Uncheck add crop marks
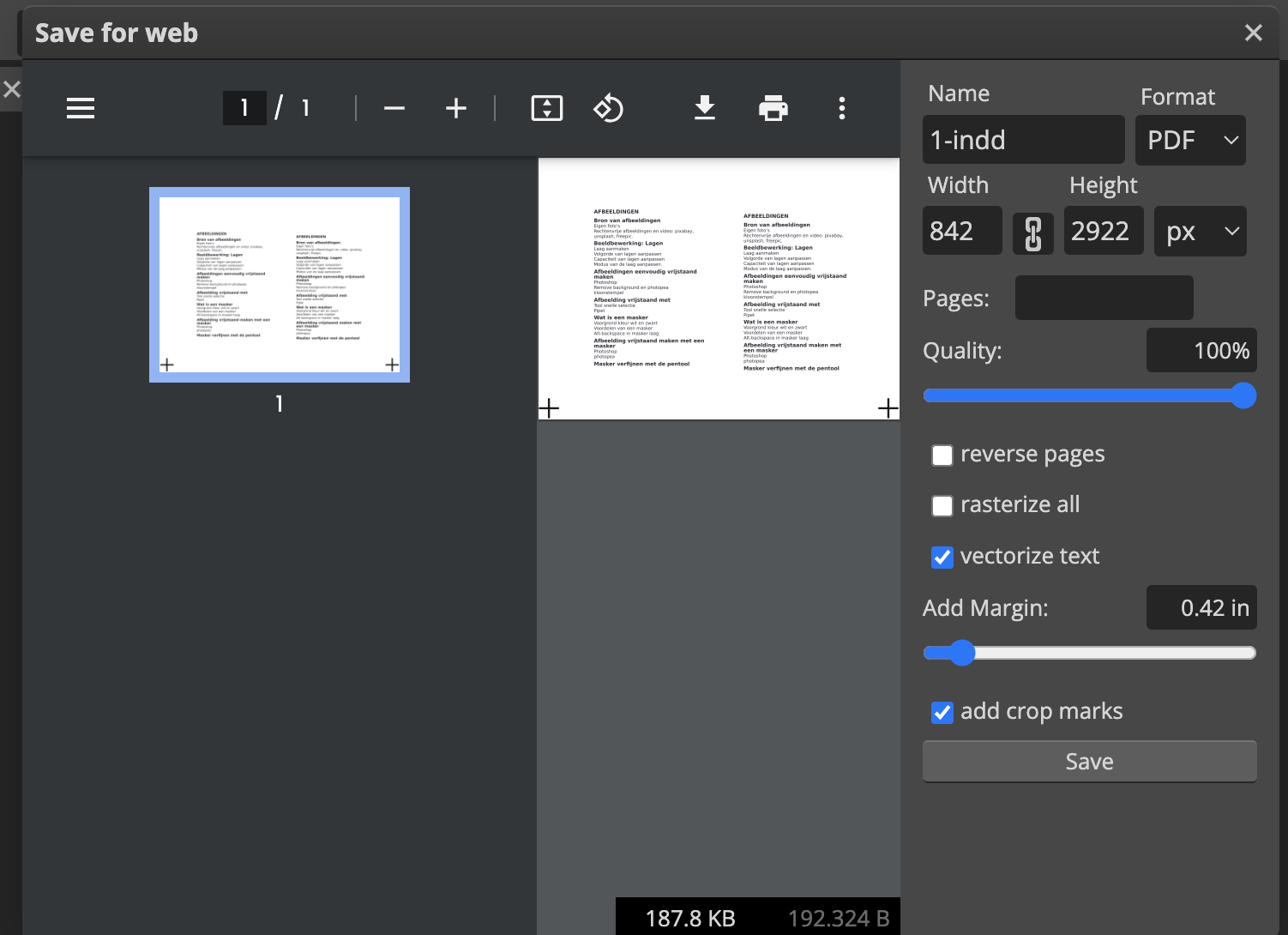The width and height of the screenshot is (1288, 935). pyautogui.click(x=942, y=712)
